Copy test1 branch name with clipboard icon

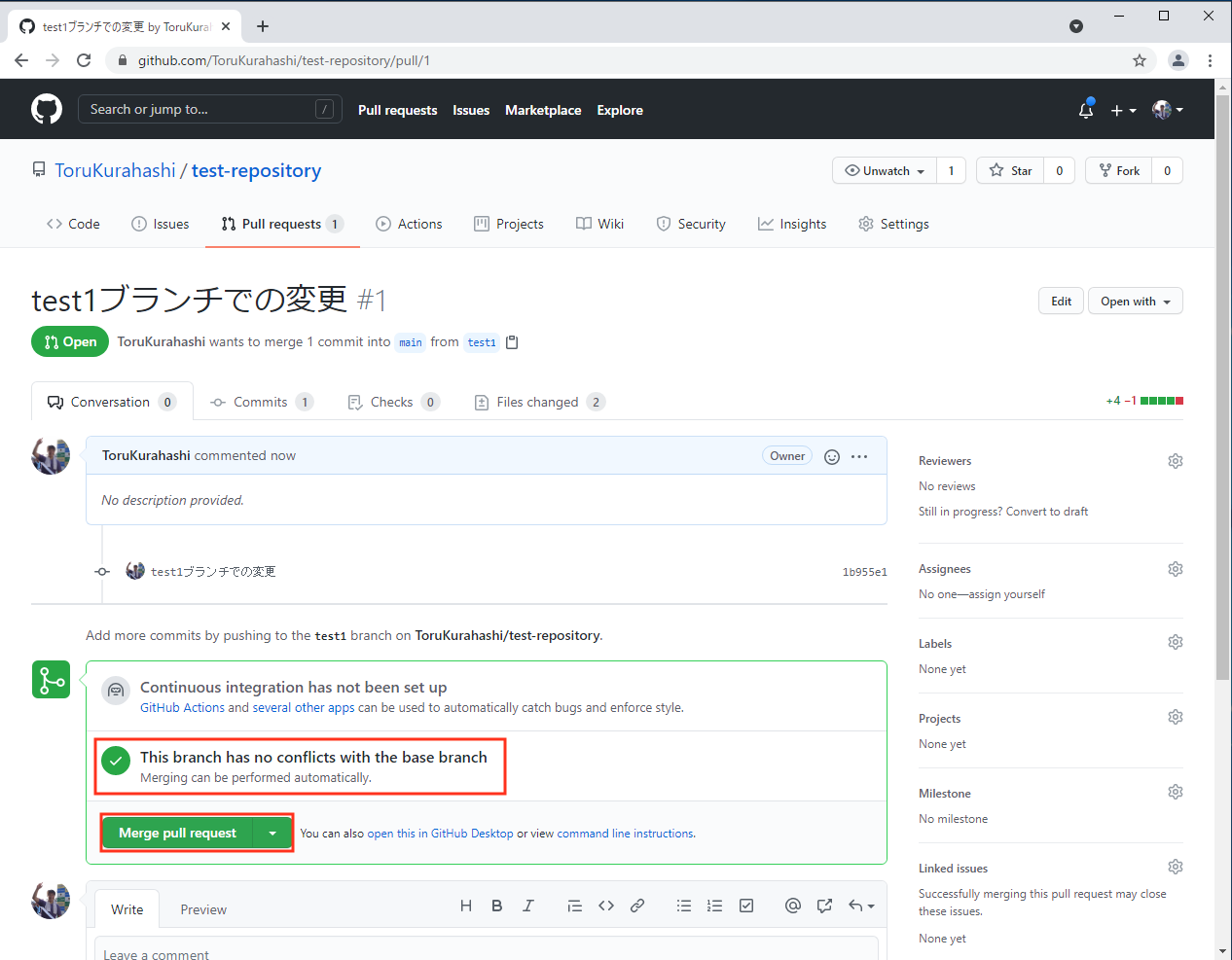point(513,342)
